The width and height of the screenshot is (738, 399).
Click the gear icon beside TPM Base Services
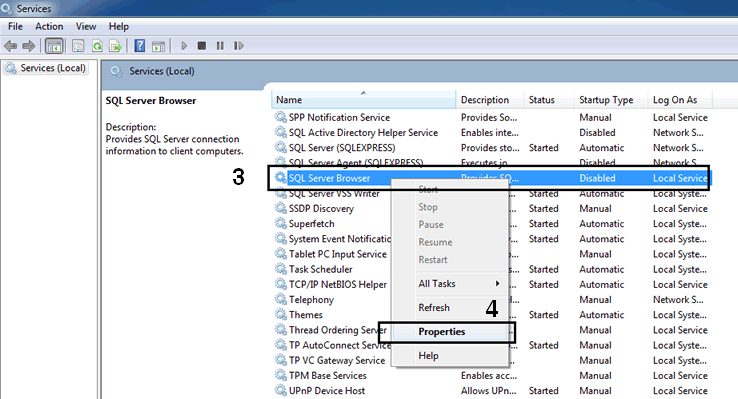click(x=281, y=375)
